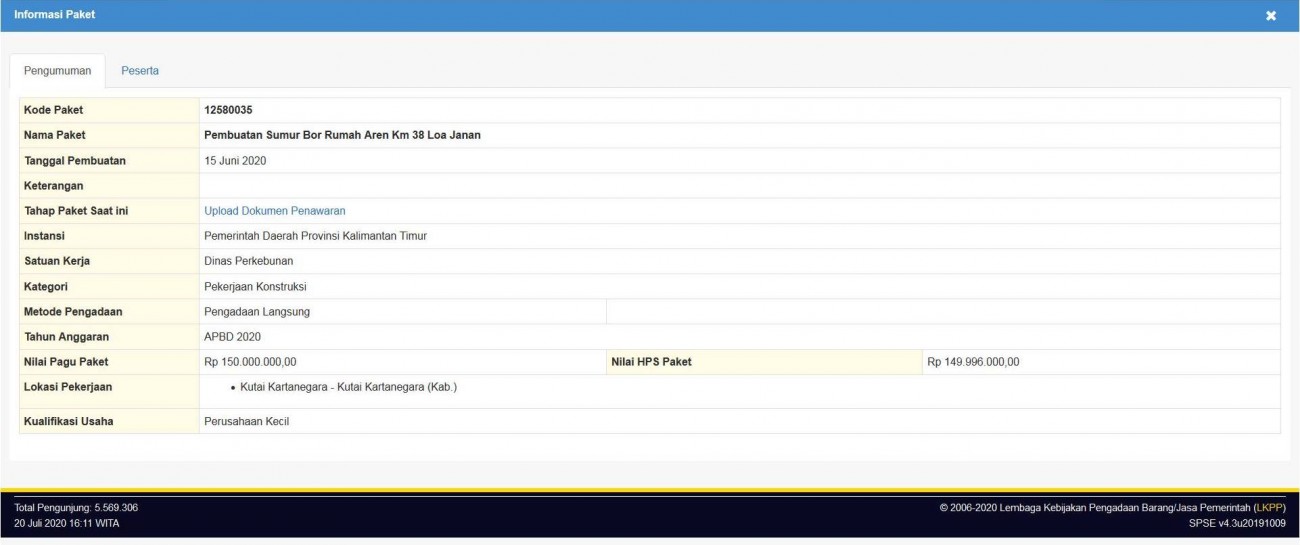This screenshot has width=1300, height=545.
Task: Click the APBD 2020 budget year value
Action: point(232,337)
